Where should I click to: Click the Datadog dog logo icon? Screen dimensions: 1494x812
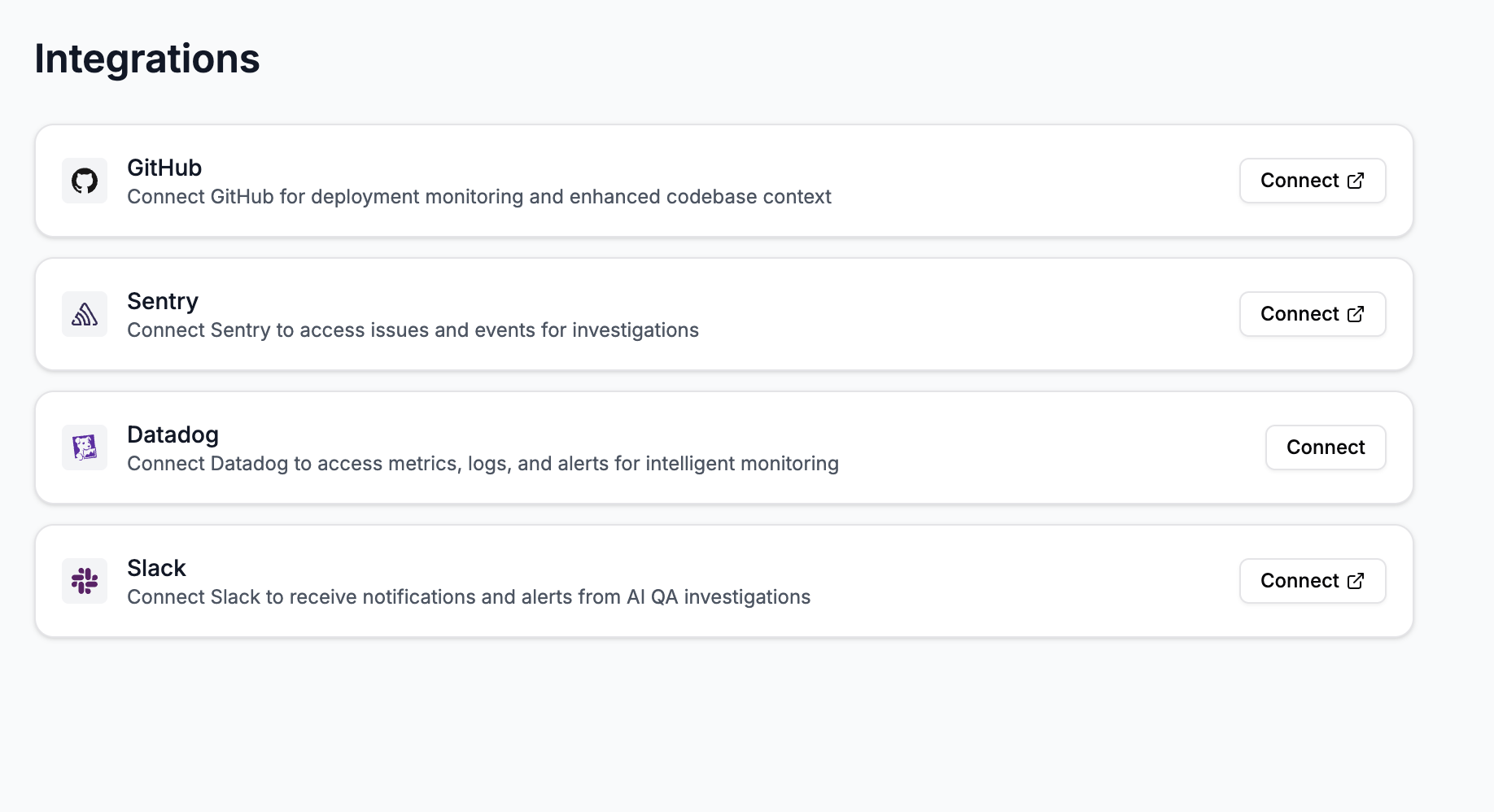(x=85, y=447)
